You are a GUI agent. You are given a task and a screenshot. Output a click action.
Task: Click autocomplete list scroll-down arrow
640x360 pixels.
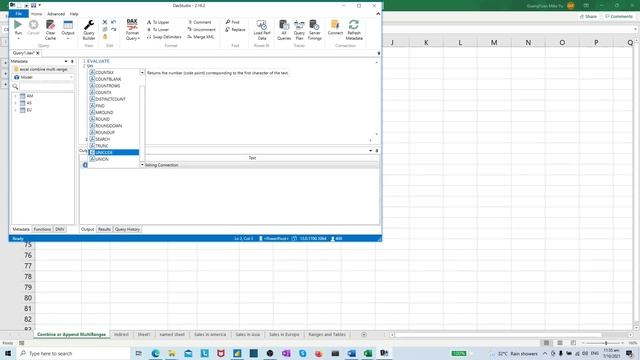pyautogui.click(x=142, y=164)
